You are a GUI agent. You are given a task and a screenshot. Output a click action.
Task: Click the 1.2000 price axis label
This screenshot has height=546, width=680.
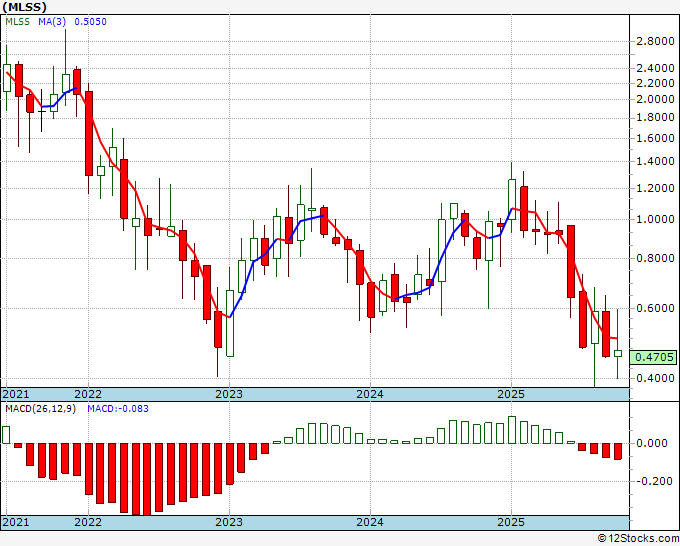pos(655,188)
